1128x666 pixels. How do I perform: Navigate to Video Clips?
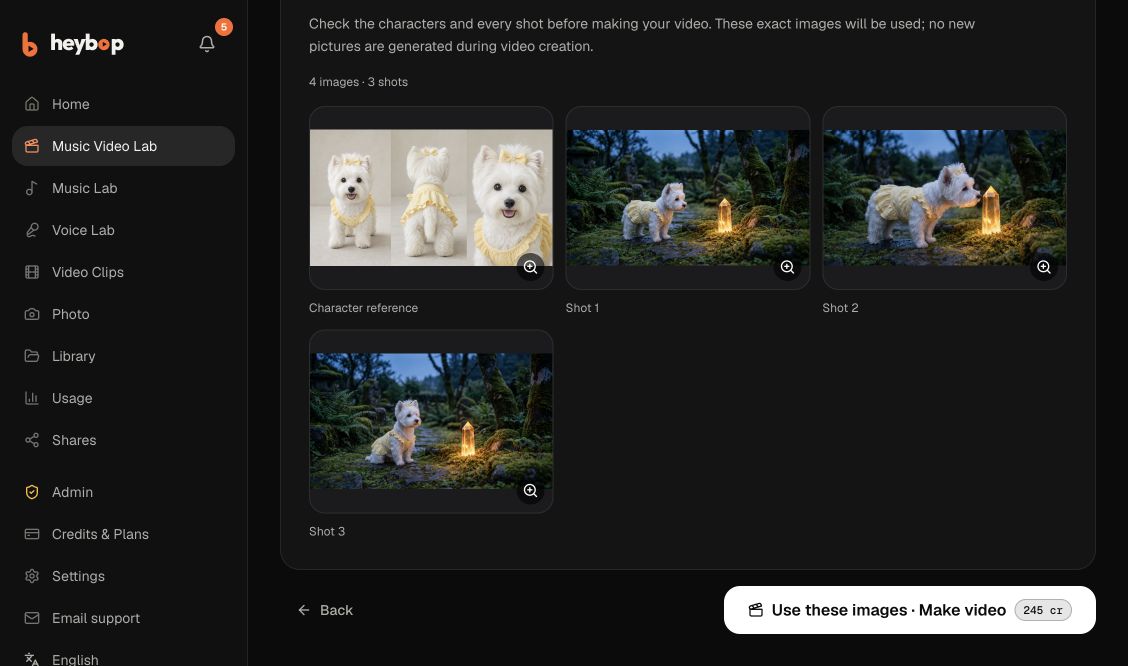[x=124, y=272]
